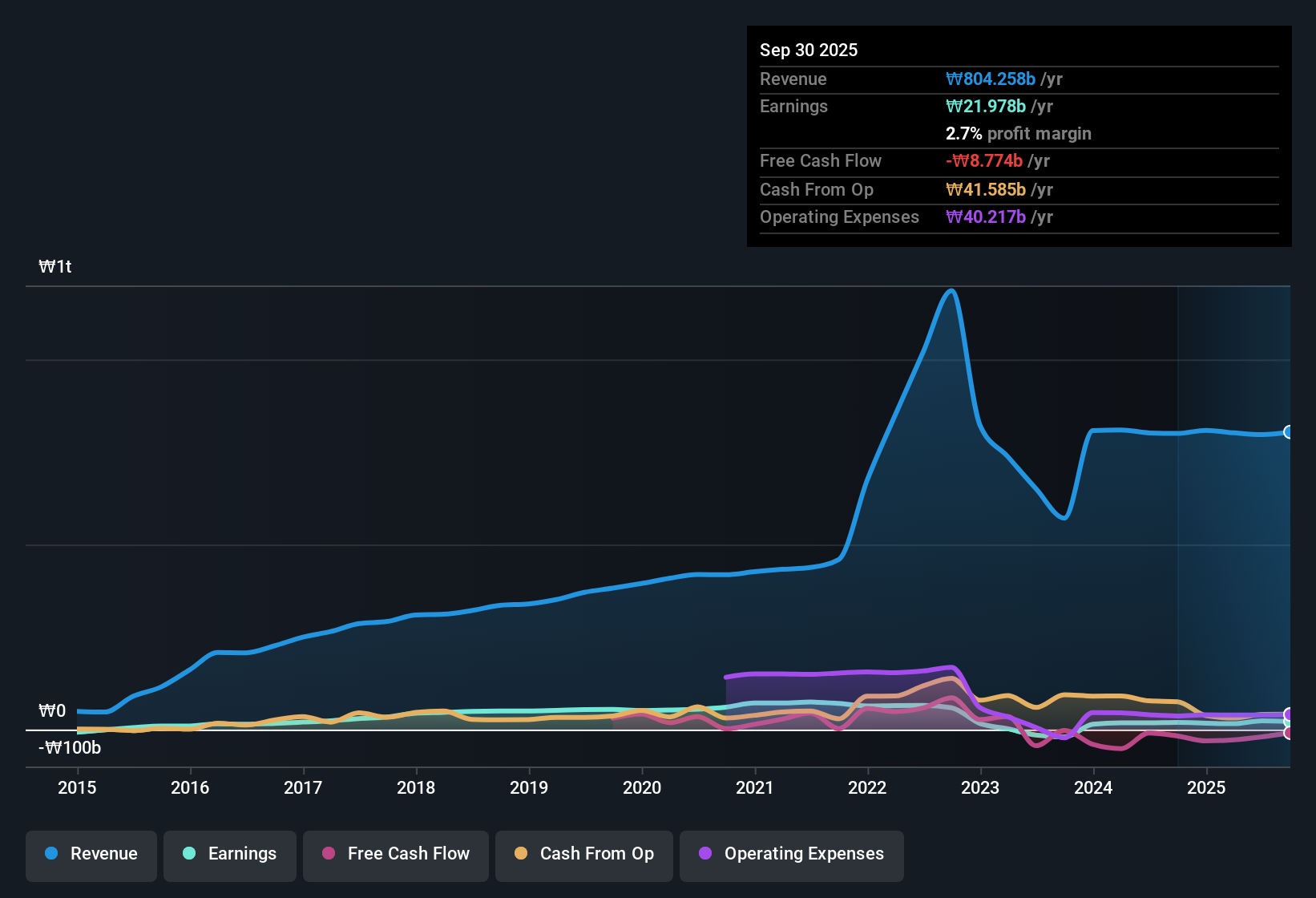This screenshot has width=1316, height=898.
Task: Toggle the Earnings series in the legend
Action: point(229,854)
